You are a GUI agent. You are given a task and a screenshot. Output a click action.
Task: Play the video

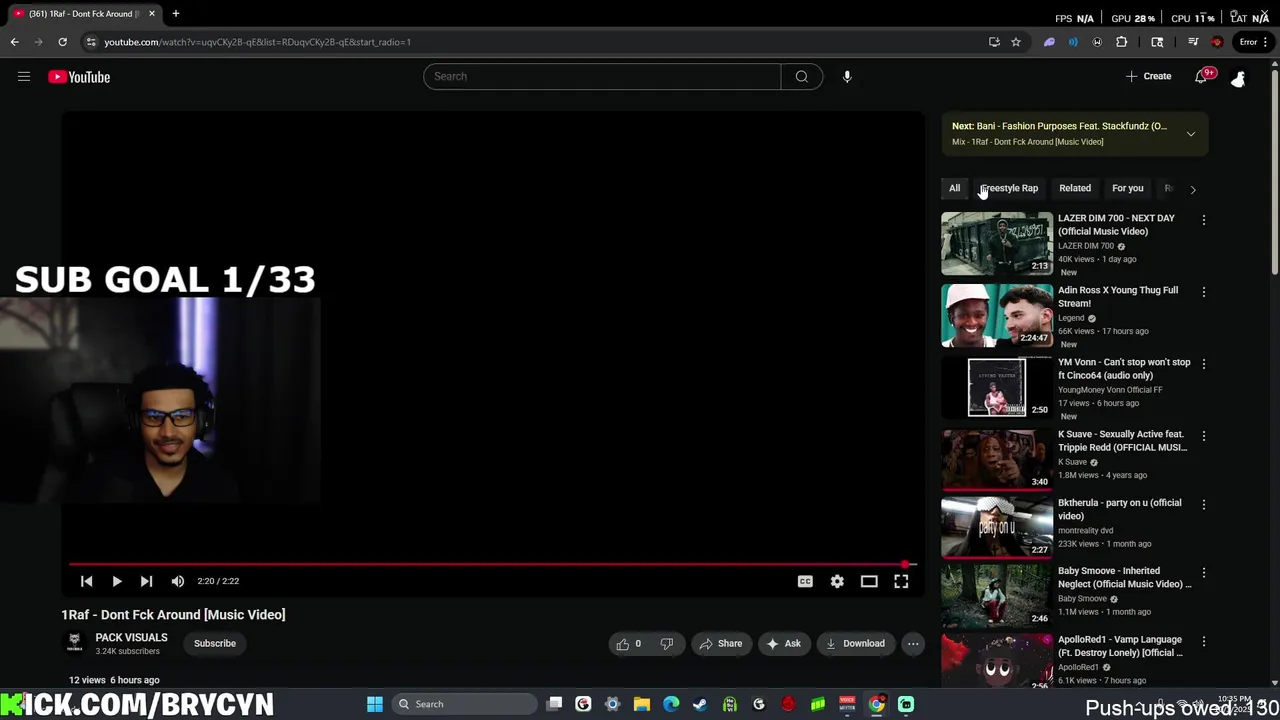coord(116,581)
